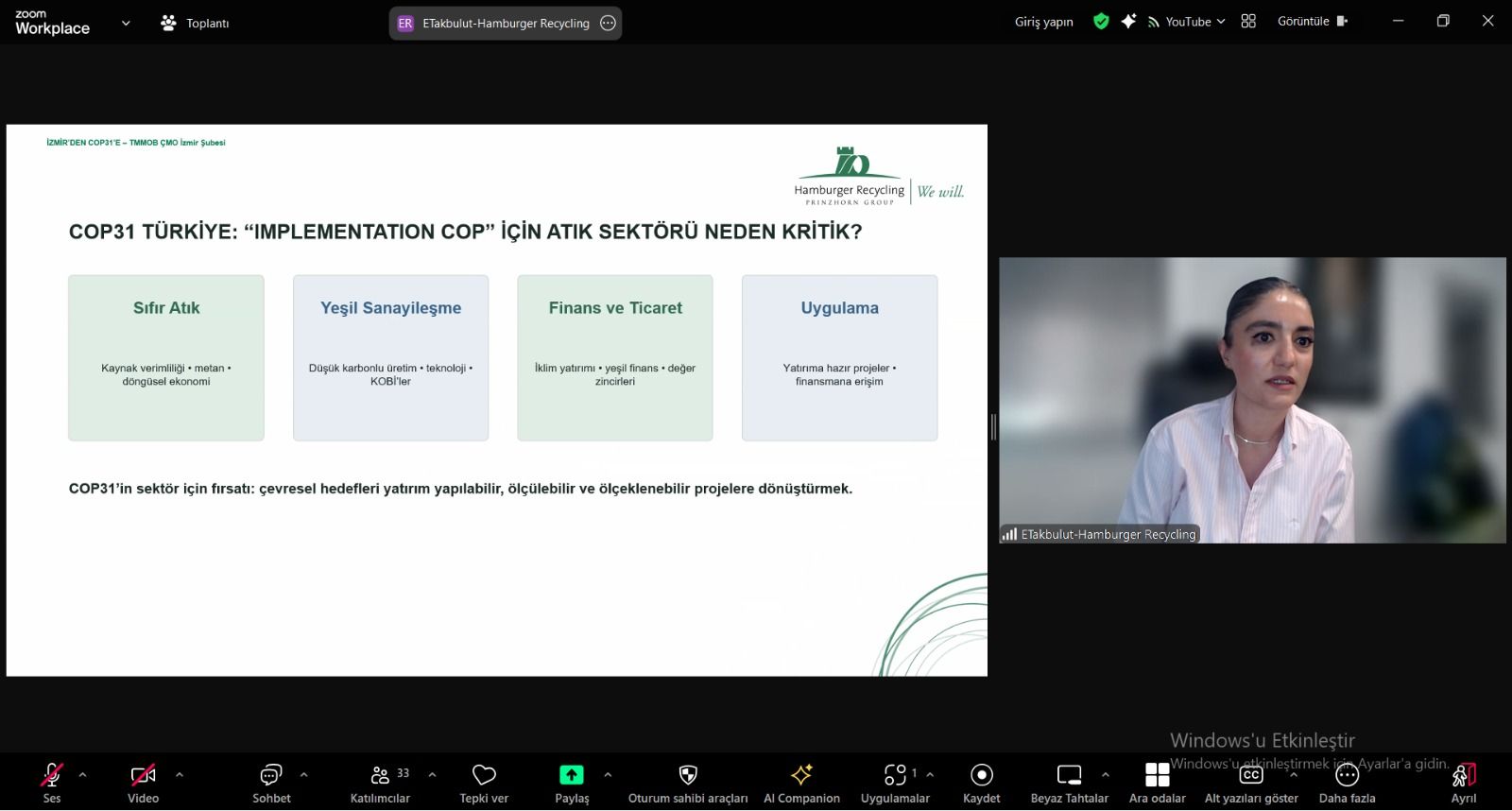Open the Daha fazla menu
The height and width of the screenshot is (811, 1512).
click(1347, 784)
